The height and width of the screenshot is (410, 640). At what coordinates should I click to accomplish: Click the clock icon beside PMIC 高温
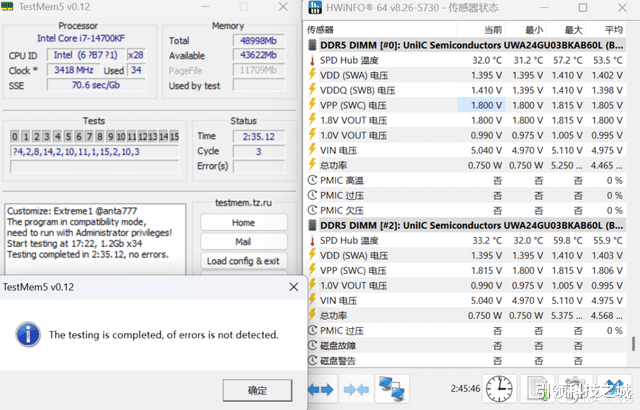[x=312, y=180]
